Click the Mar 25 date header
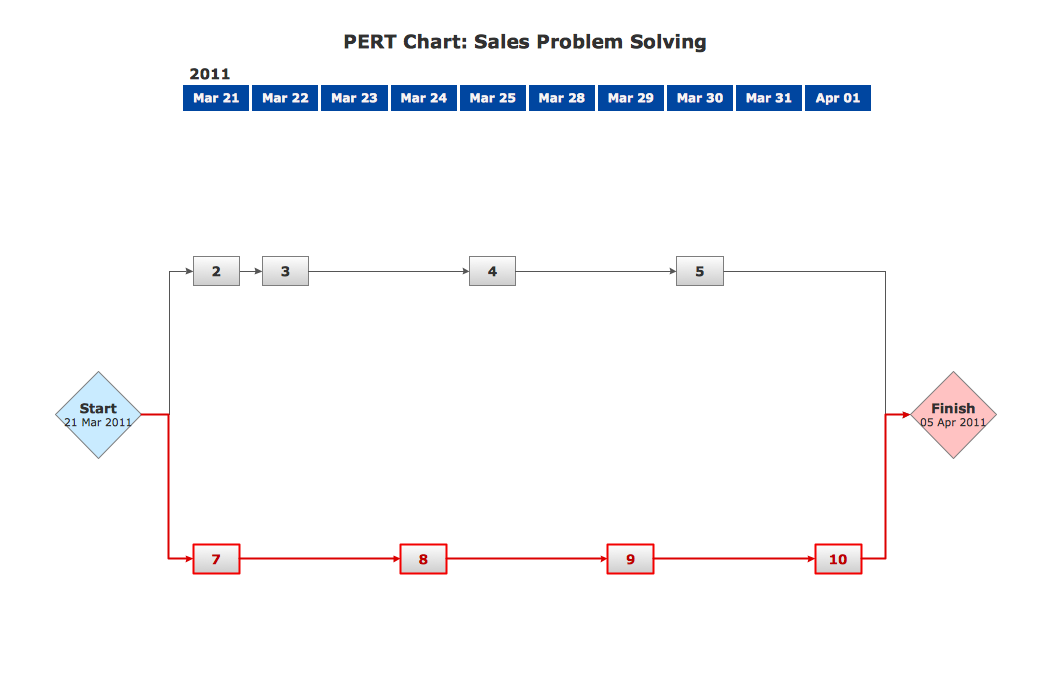The width and height of the screenshot is (1050, 700). click(492, 98)
